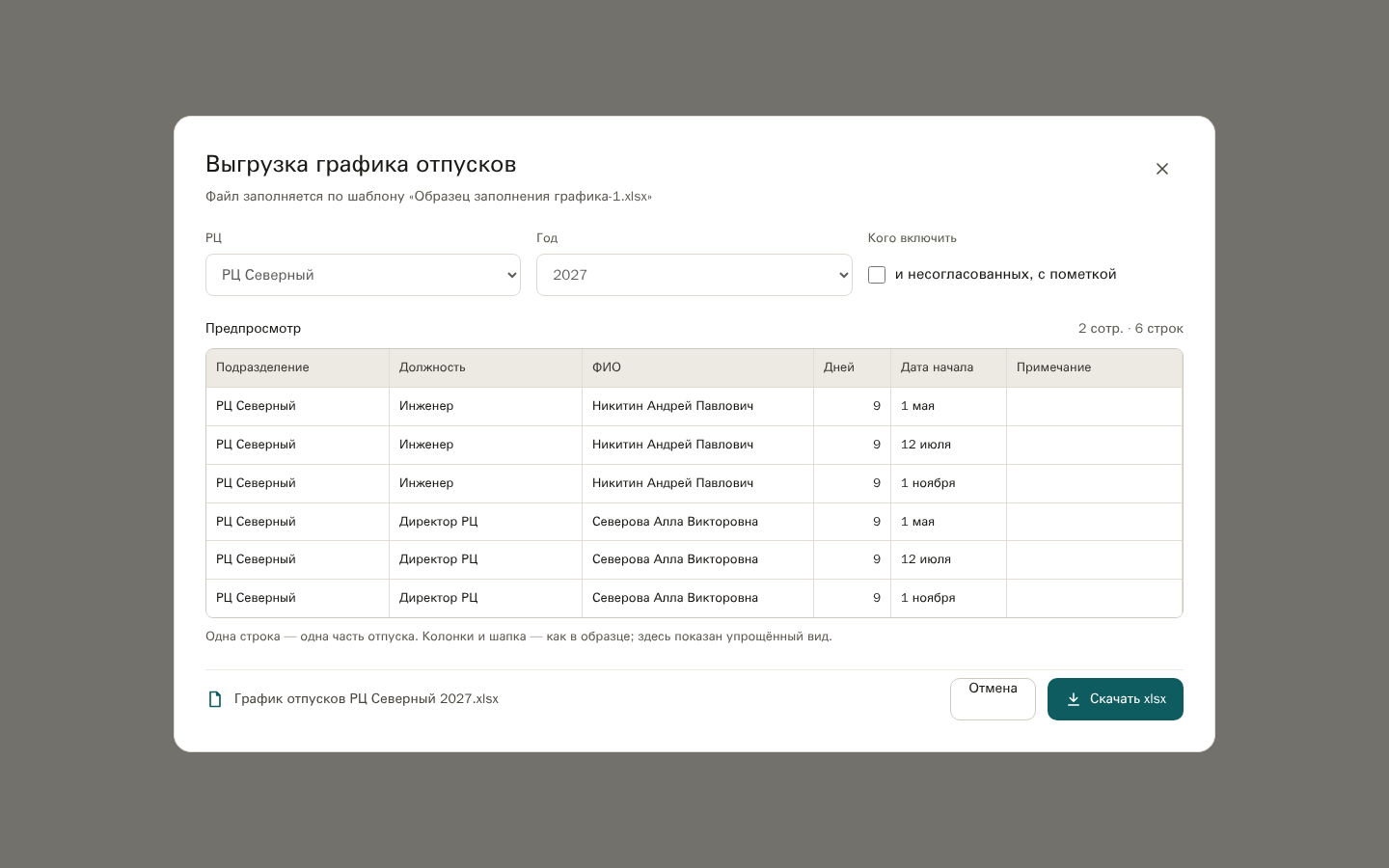Select Северова's row starting 1 ноября
This screenshot has height=868, width=1389.
(694, 598)
